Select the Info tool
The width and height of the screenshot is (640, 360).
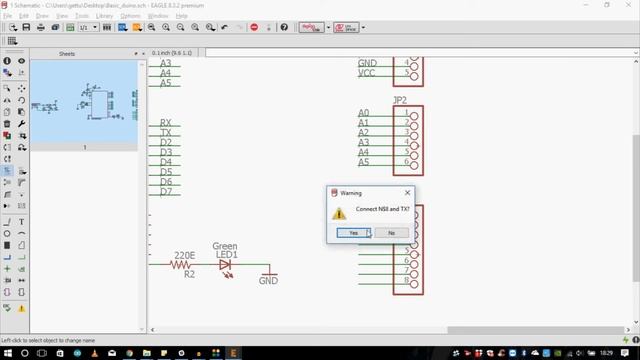click(x=7, y=61)
